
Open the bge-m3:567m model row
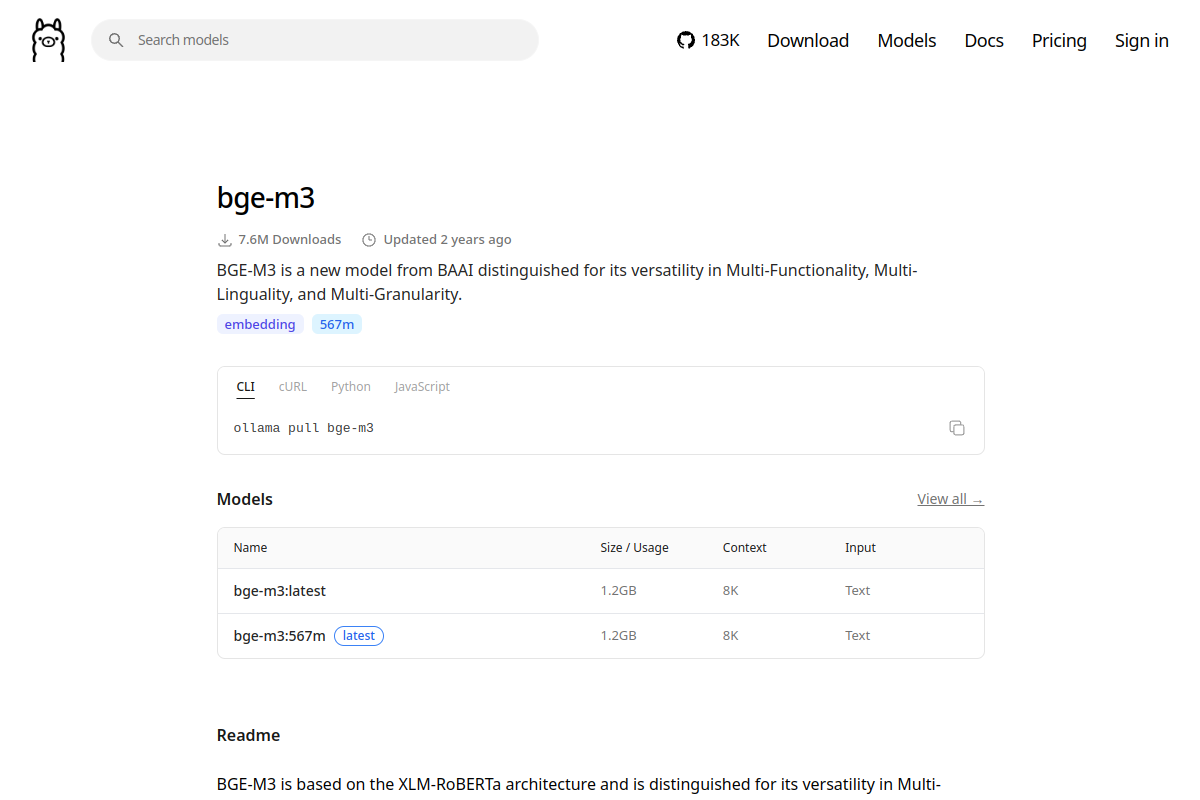point(601,636)
